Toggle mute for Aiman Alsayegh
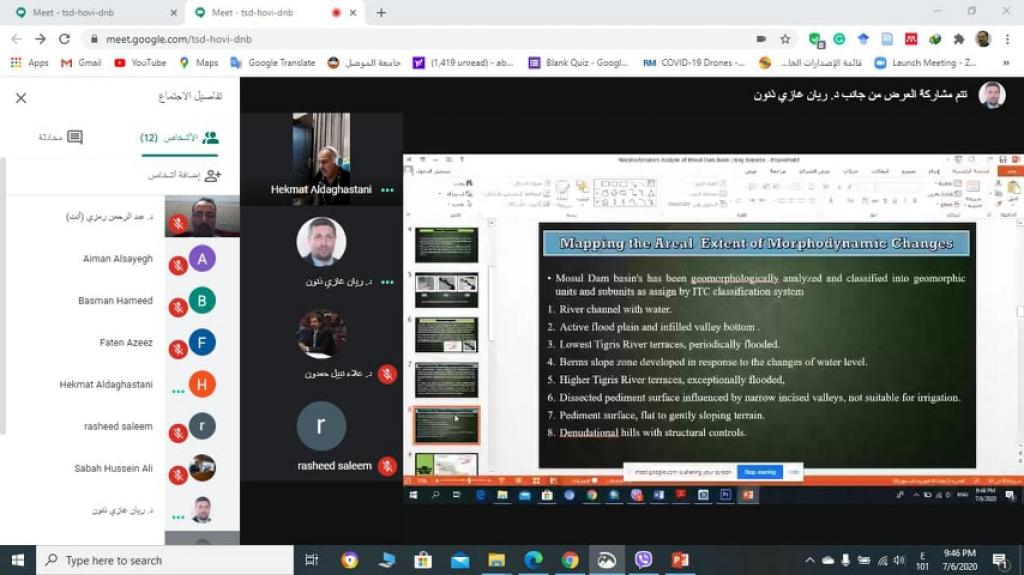 pyautogui.click(x=178, y=265)
